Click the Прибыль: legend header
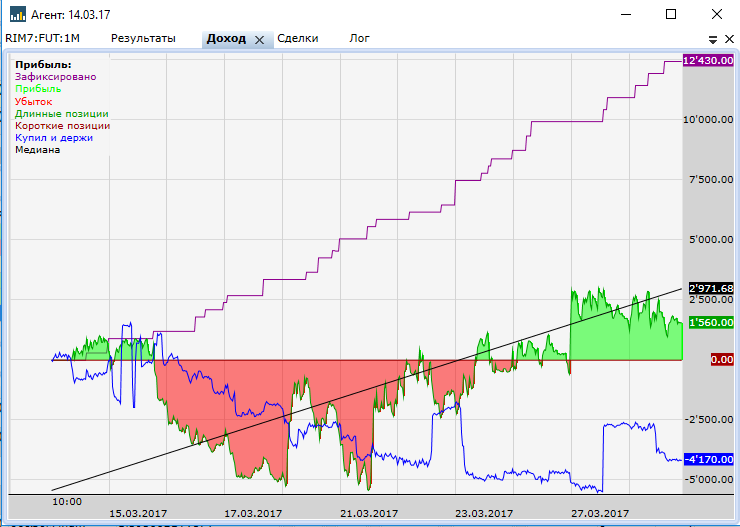Screen dimensions: 740x527 (43, 65)
